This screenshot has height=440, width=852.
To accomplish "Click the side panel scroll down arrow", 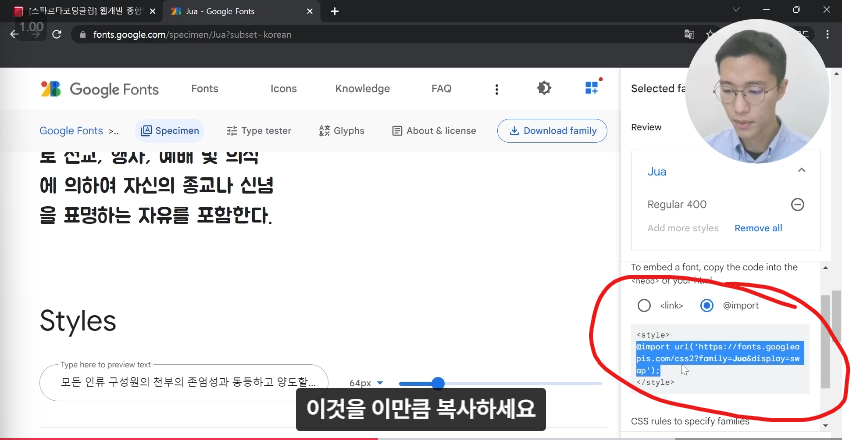I will click(826, 425).
